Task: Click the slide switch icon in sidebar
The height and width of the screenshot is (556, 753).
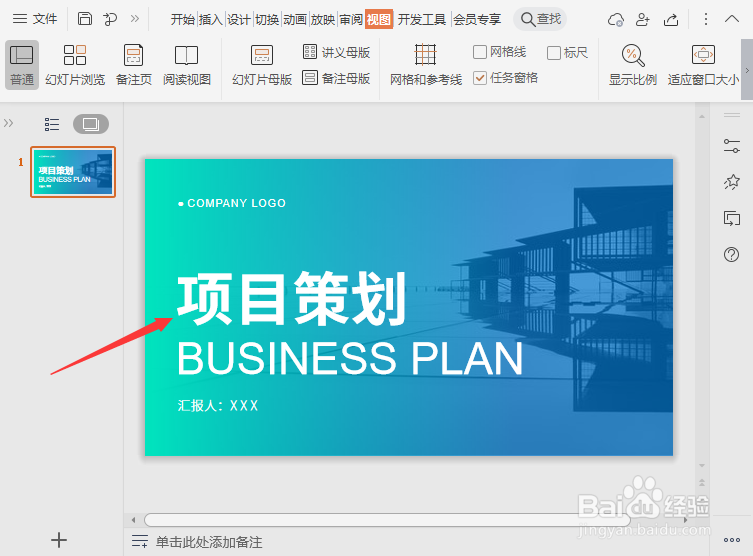Action: tap(731, 218)
